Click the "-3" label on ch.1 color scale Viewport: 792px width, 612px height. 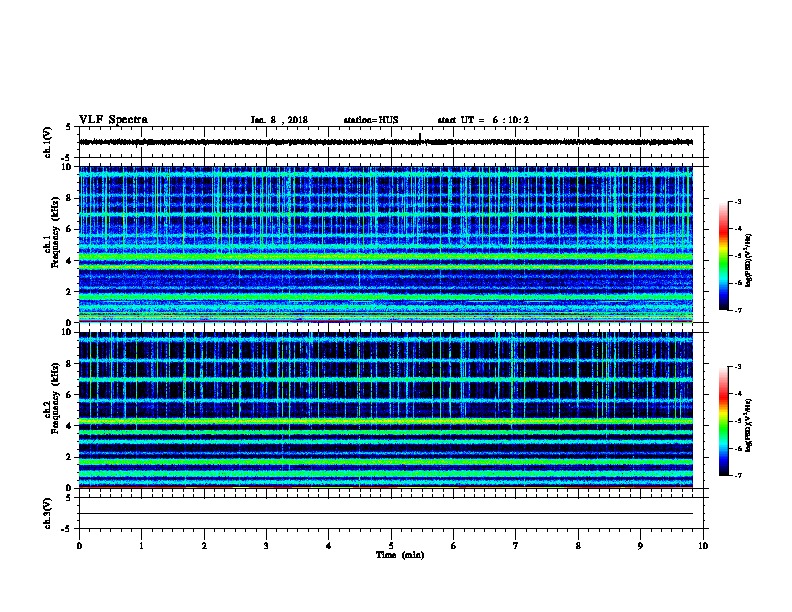(x=737, y=201)
